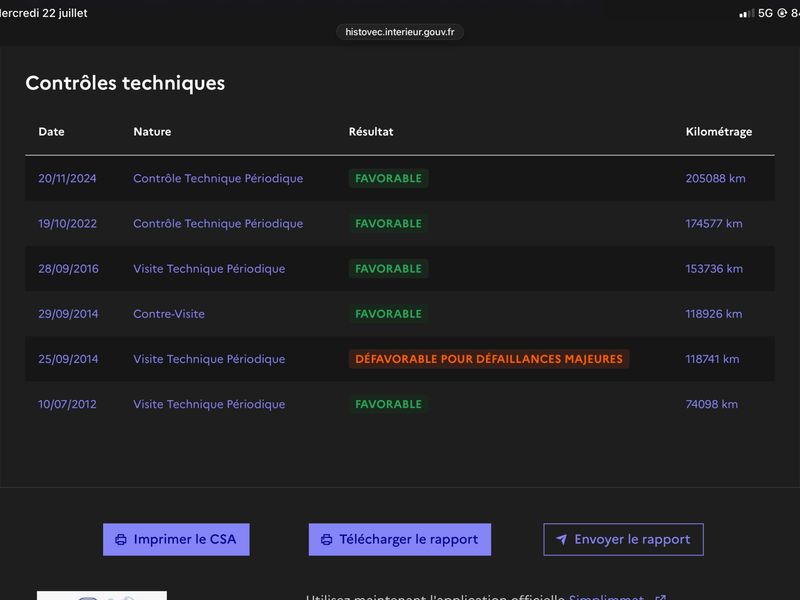800x600 pixels.
Task: Click DÉFAVORABLE POUR DÉFAILLANCES MAJEURES badge
Action: (489, 359)
